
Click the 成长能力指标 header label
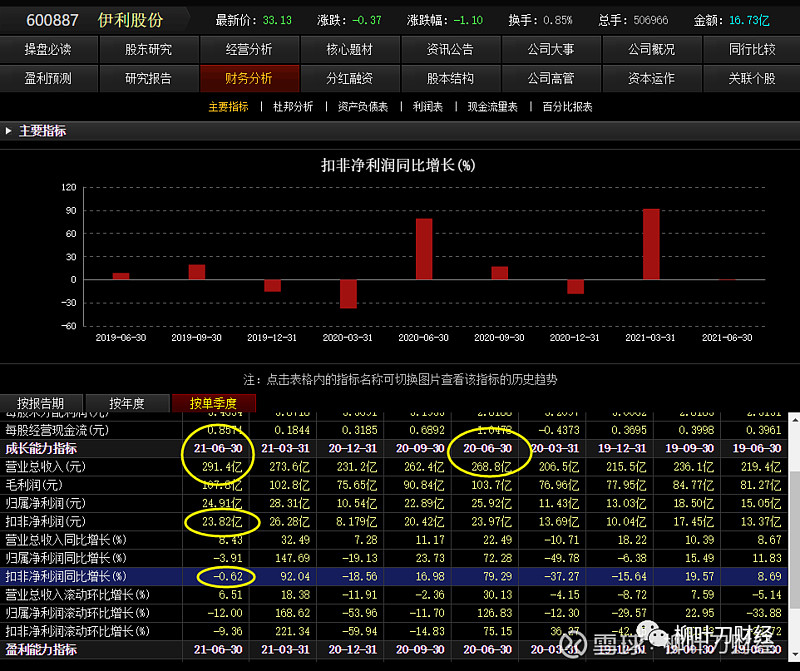[x=41, y=449]
